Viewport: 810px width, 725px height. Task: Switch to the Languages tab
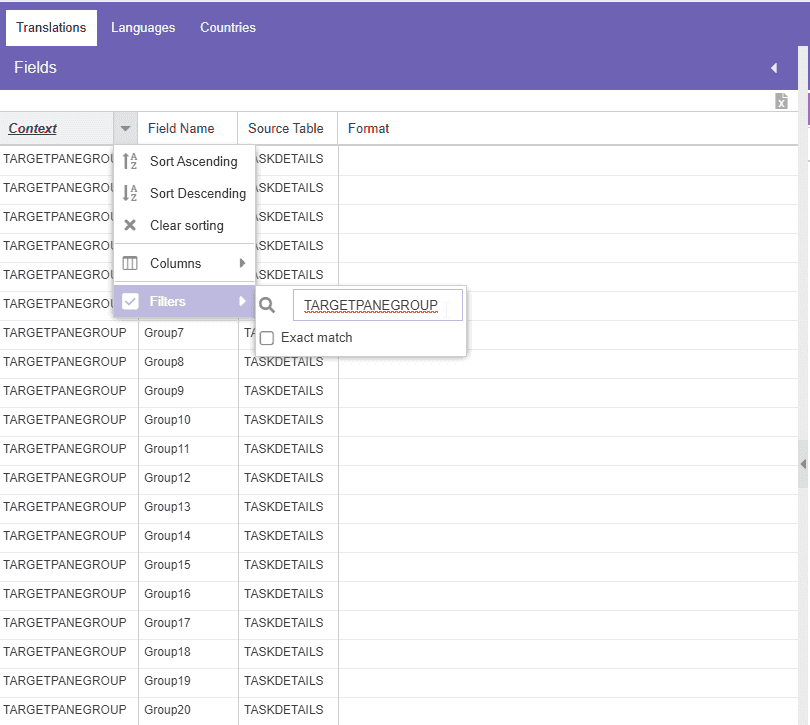143,27
